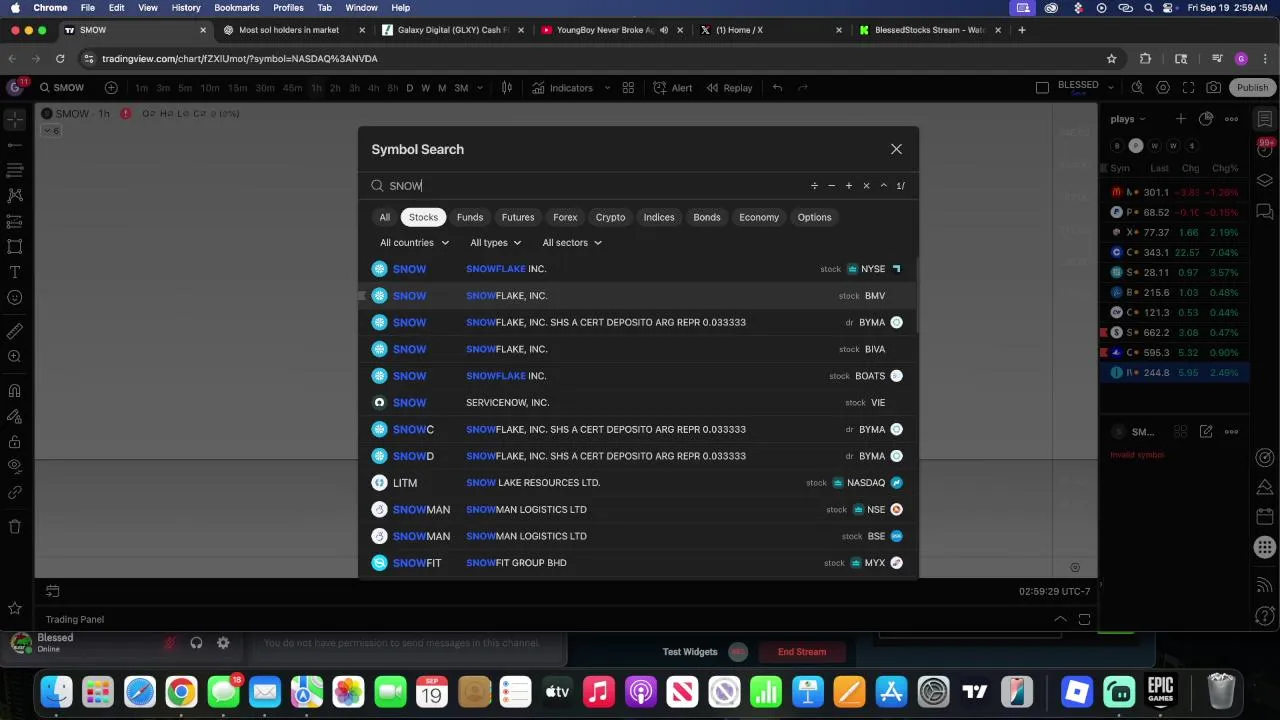Select the zoom in magnifier tool
Viewport: 1280px width, 720px height.
(15, 356)
